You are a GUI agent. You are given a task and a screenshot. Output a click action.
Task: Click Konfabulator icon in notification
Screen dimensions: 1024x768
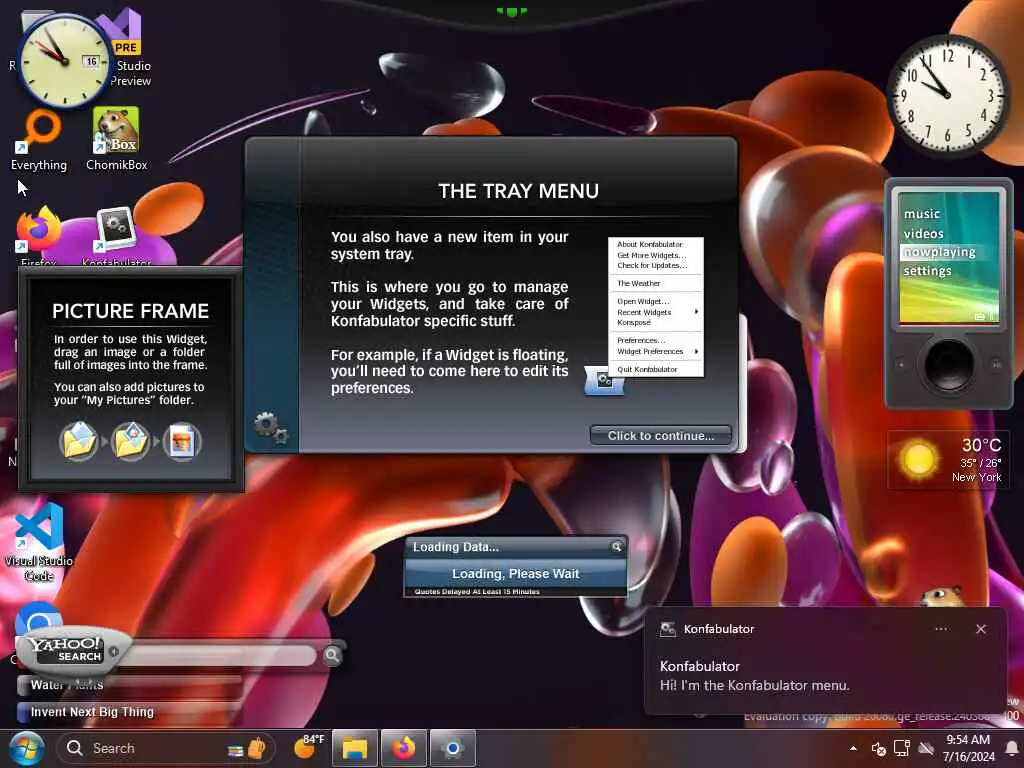click(x=667, y=629)
